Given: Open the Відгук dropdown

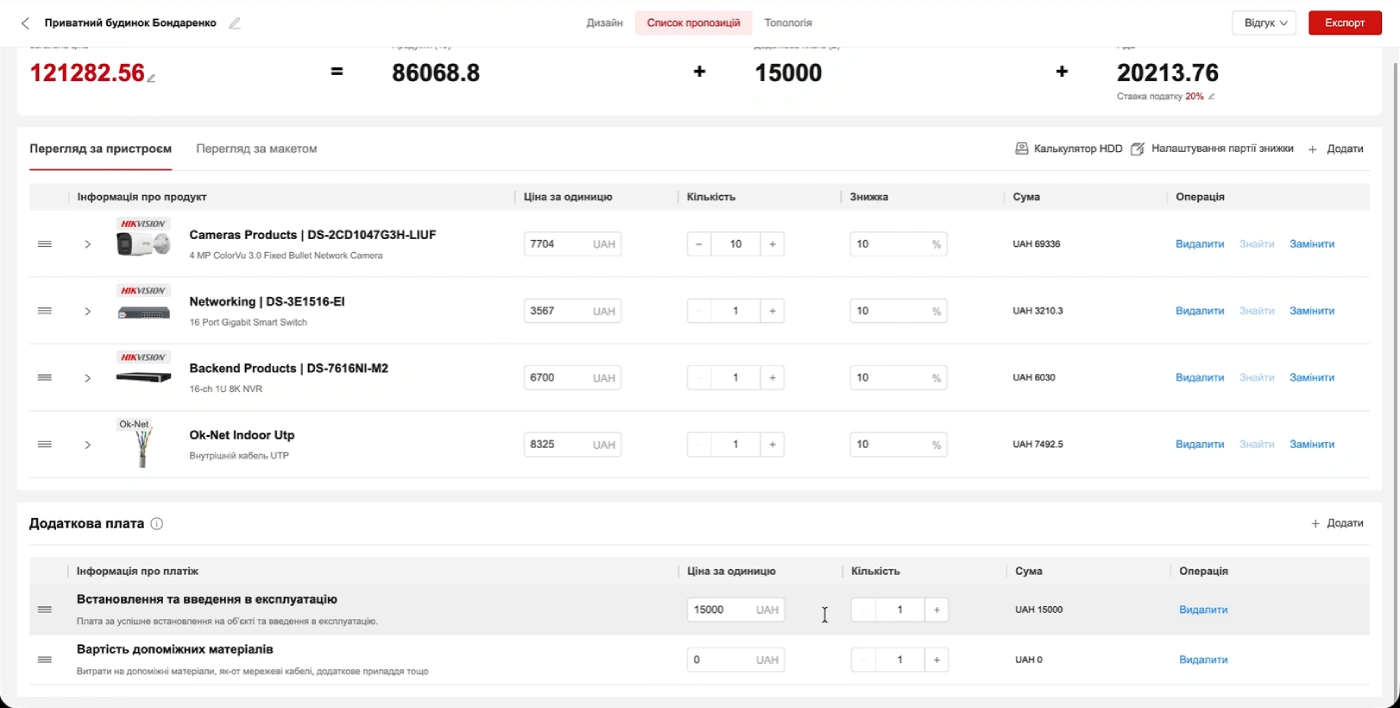Looking at the screenshot, I should [1264, 23].
